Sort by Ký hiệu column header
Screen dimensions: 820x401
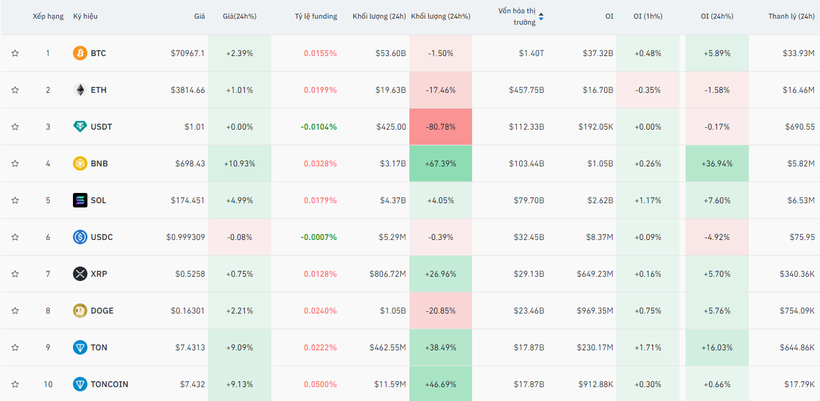[85, 17]
